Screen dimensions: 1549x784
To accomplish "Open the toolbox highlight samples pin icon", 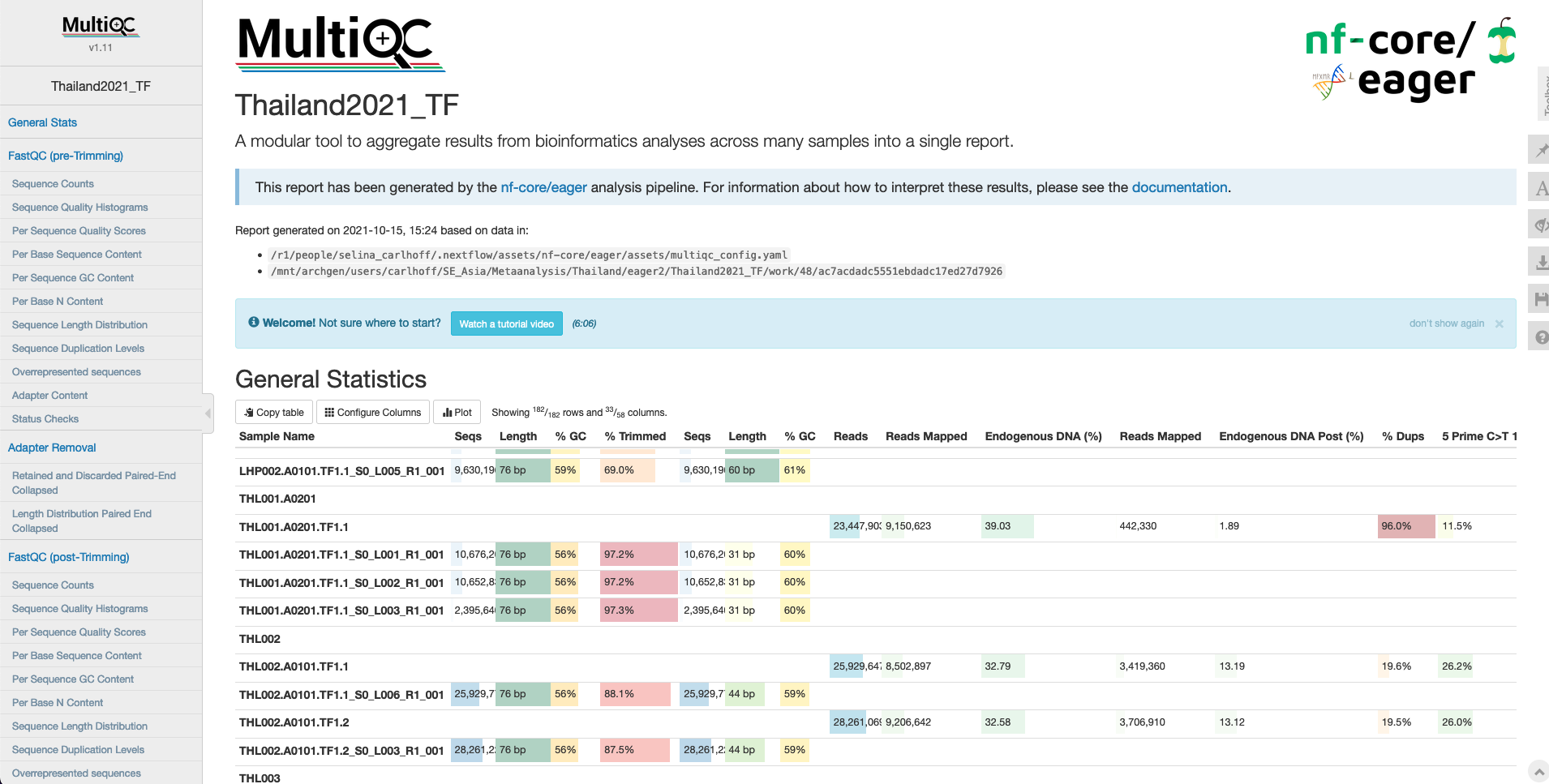I will tap(1540, 150).
